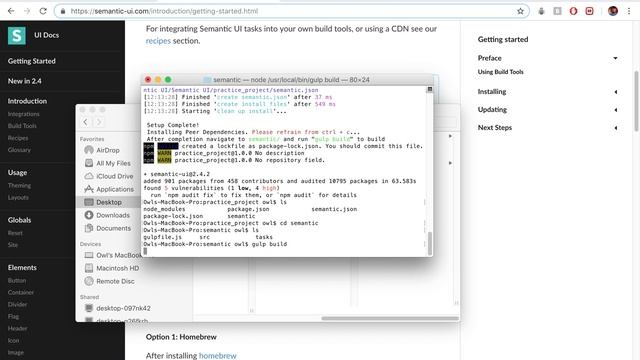This screenshot has width=640, height=360.
Task: Open Header under Elements
Action: point(18,328)
